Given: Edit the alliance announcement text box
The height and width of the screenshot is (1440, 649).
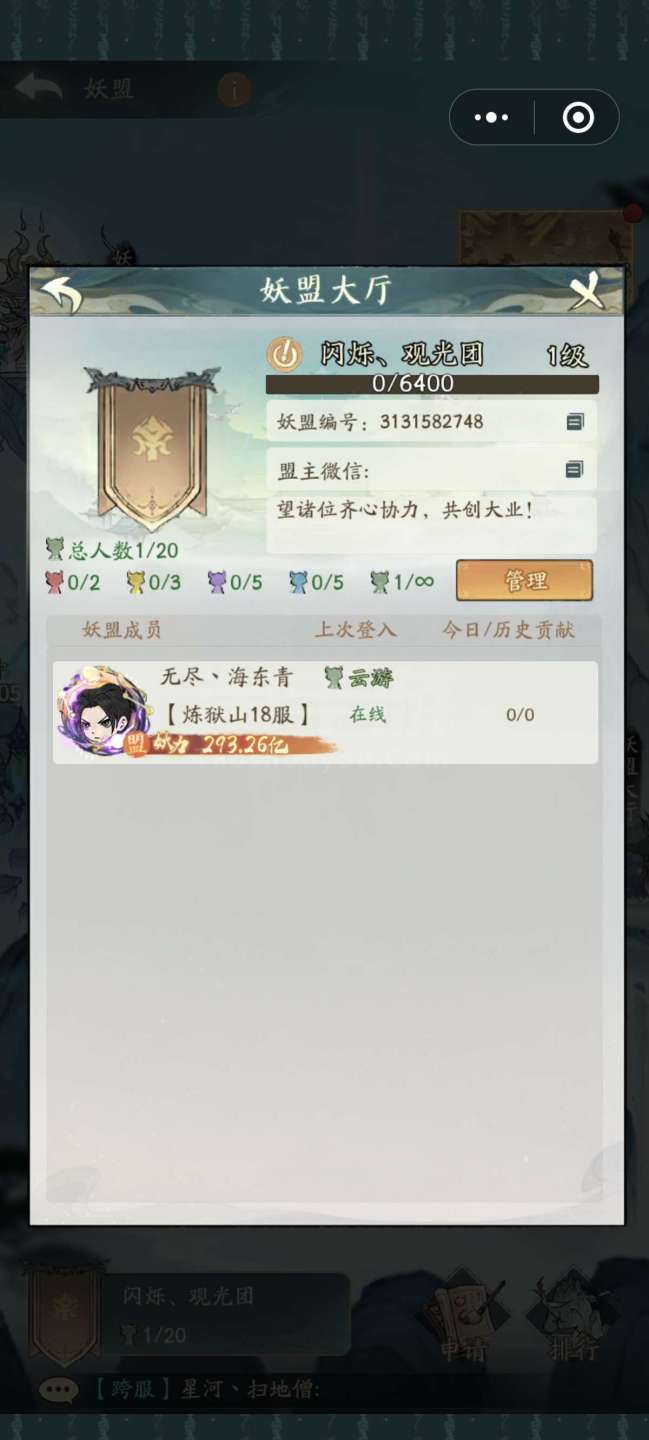Looking at the screenshot, I should coord(432,525).
